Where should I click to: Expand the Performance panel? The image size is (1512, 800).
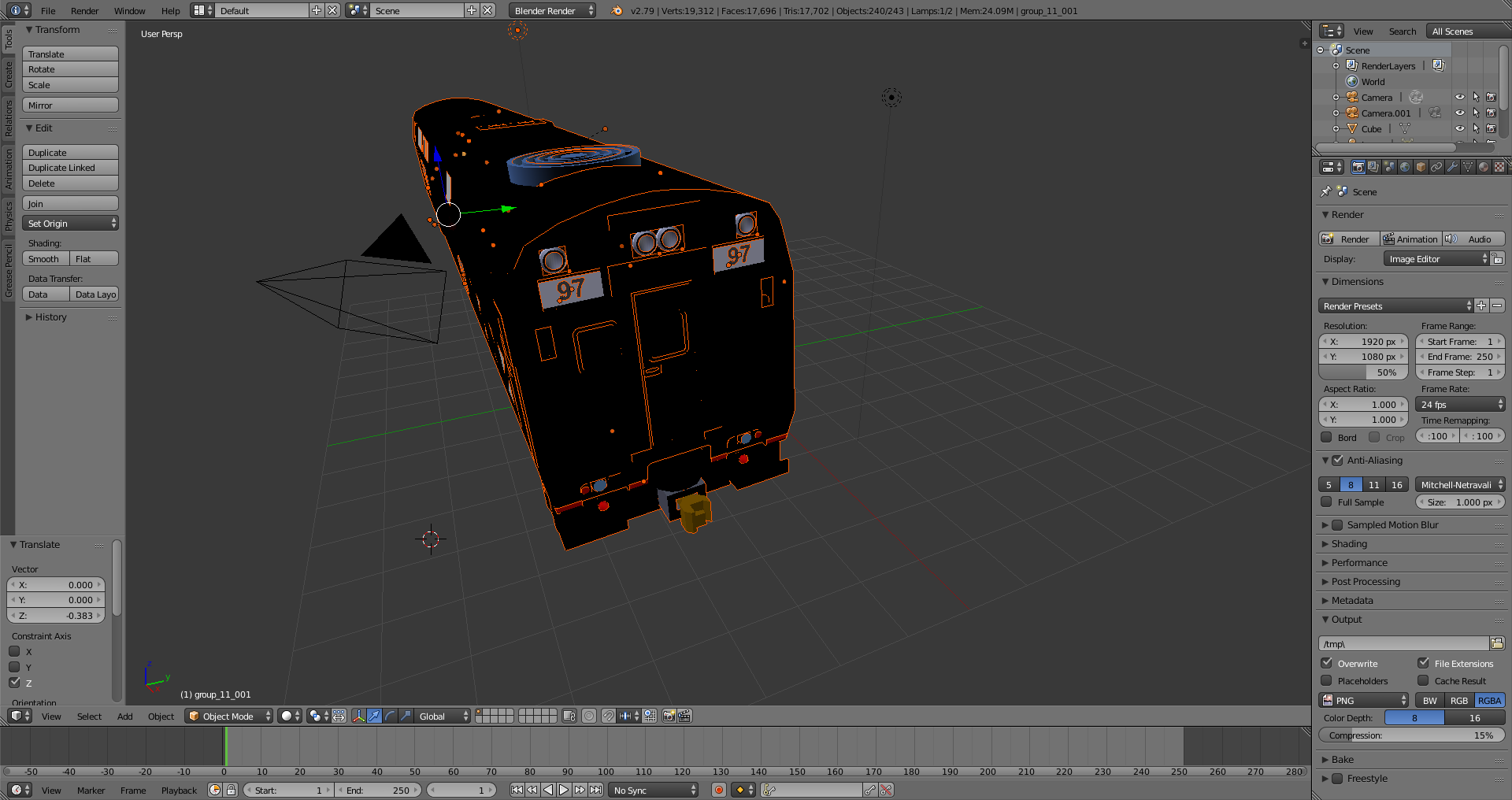coord(1359,563)
